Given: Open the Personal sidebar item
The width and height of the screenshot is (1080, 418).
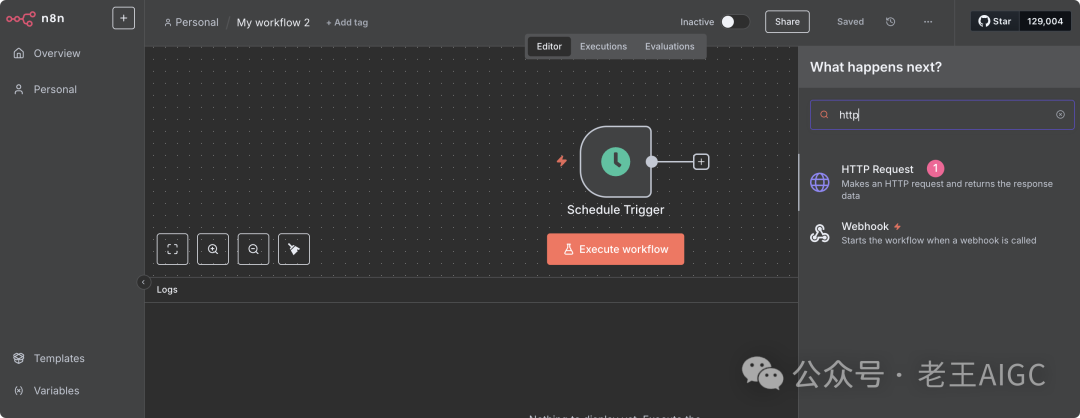Looking at the screenshot, I should [45, 90].
